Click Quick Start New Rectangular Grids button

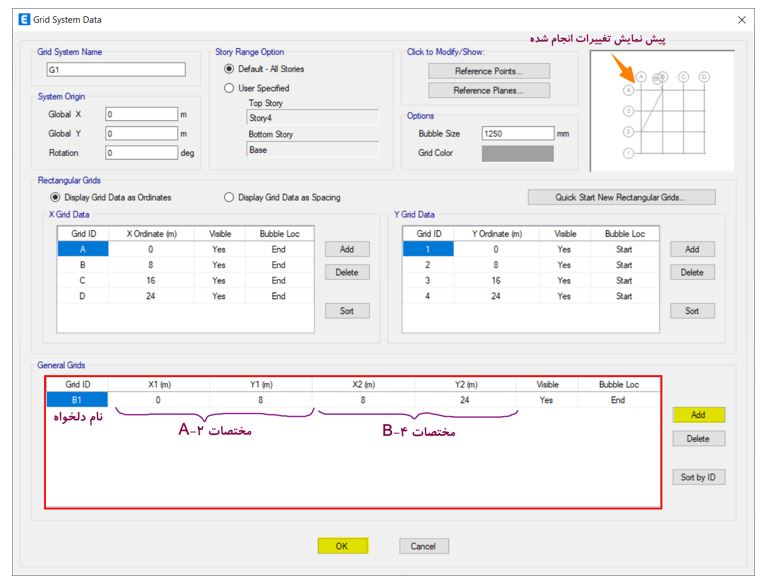coord(621,197)
